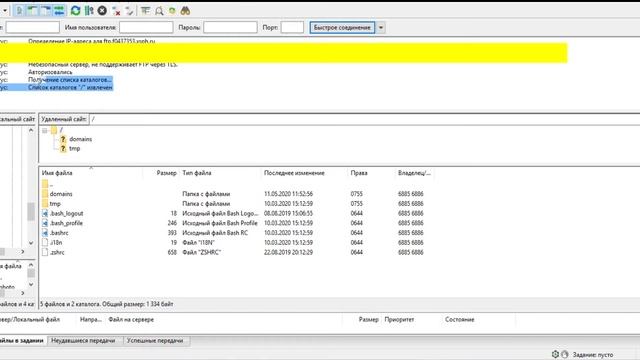
Task: Open the quick connect history dropdown
Action: [x=381, y=27]
